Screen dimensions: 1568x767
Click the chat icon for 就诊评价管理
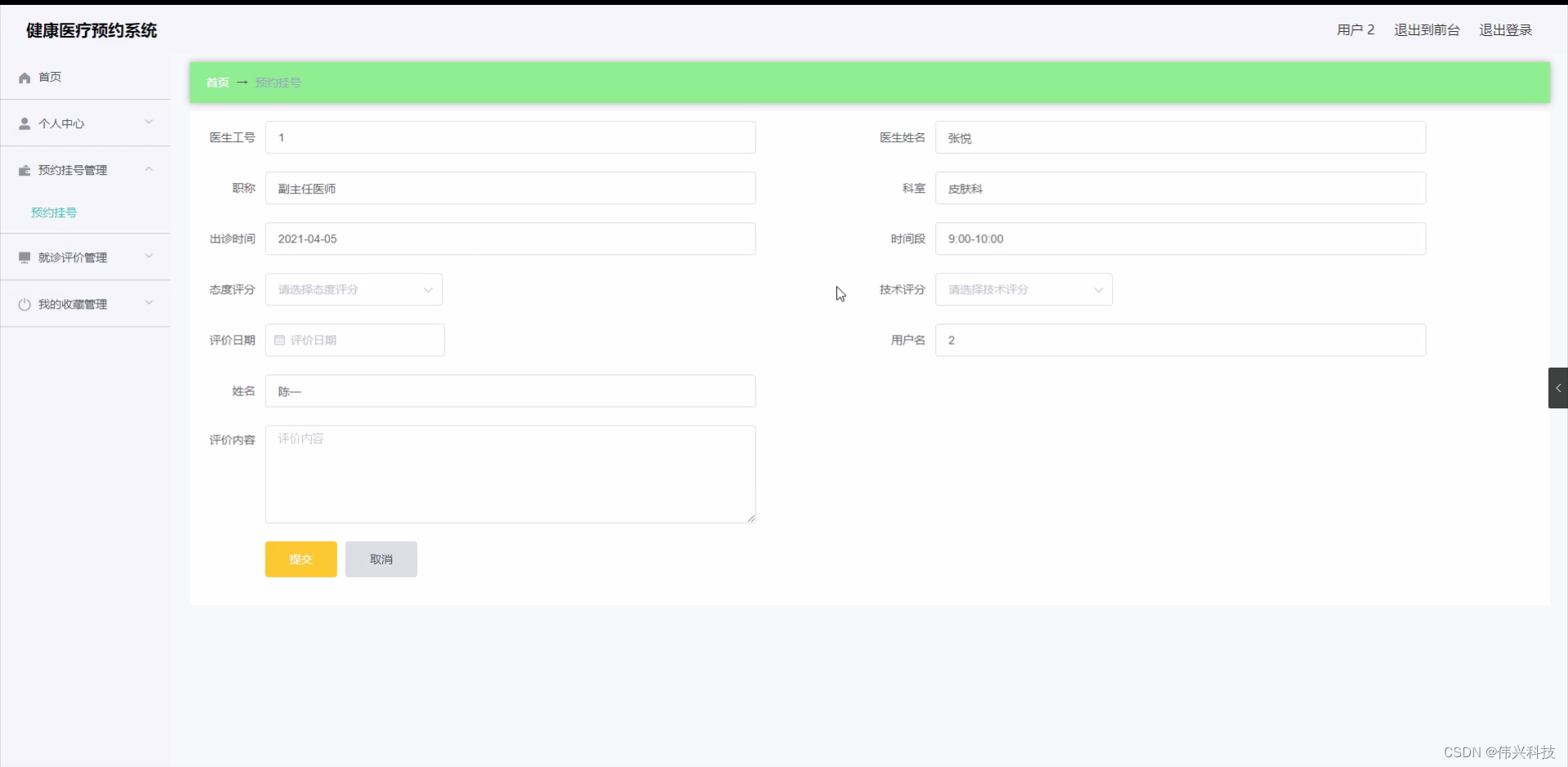(24, 257)
